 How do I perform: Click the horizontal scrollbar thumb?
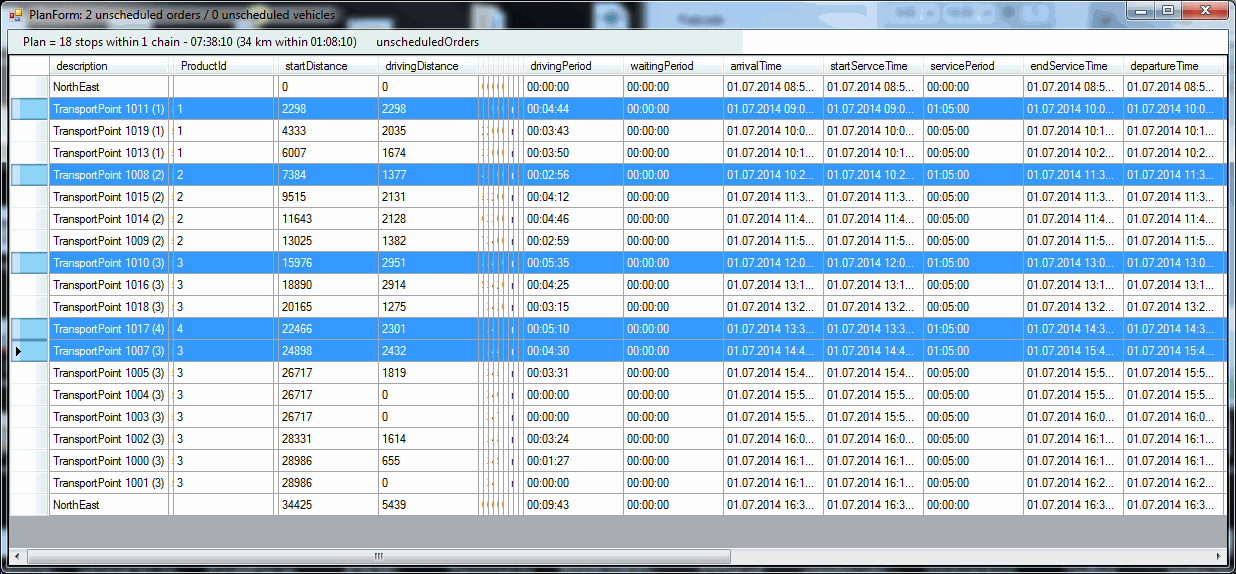(x=378, y=556)
